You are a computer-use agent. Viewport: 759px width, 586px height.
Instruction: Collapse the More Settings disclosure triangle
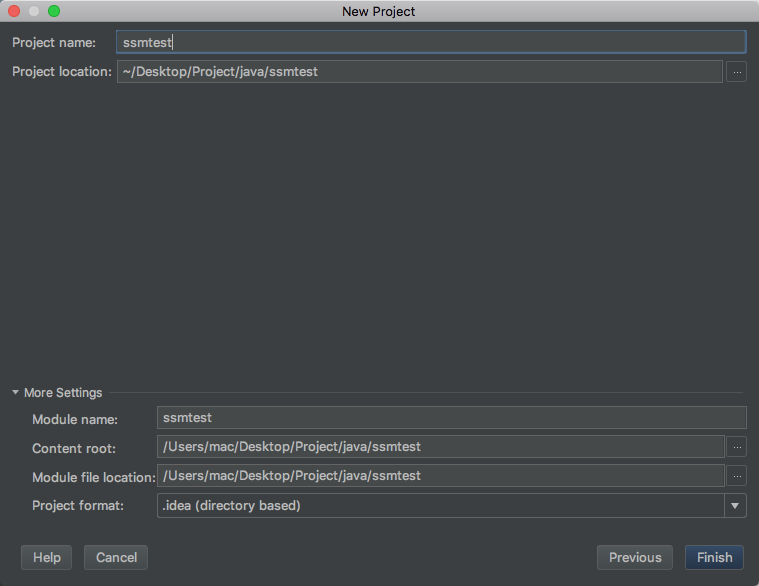pos(16,393)
